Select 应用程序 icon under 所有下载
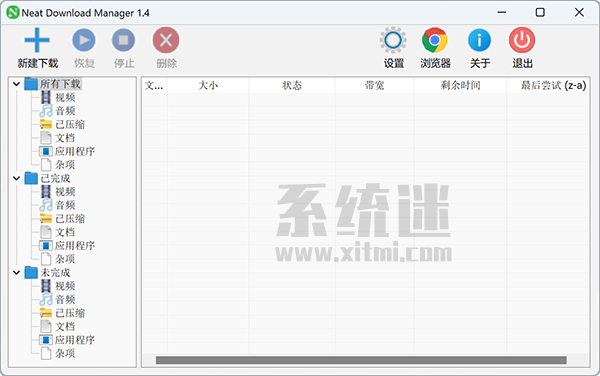Screen dimensions: 600x376 (46, 151)
